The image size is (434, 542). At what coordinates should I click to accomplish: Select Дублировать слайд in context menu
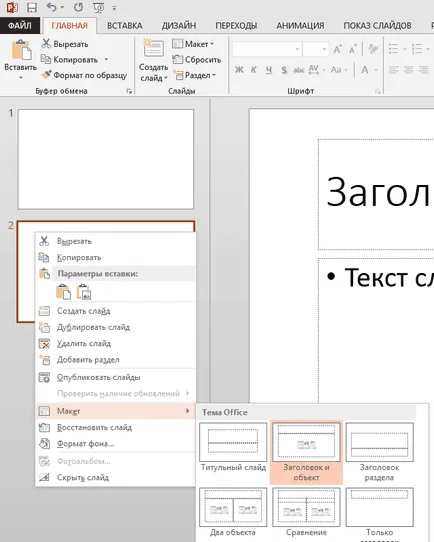[93, 327]
